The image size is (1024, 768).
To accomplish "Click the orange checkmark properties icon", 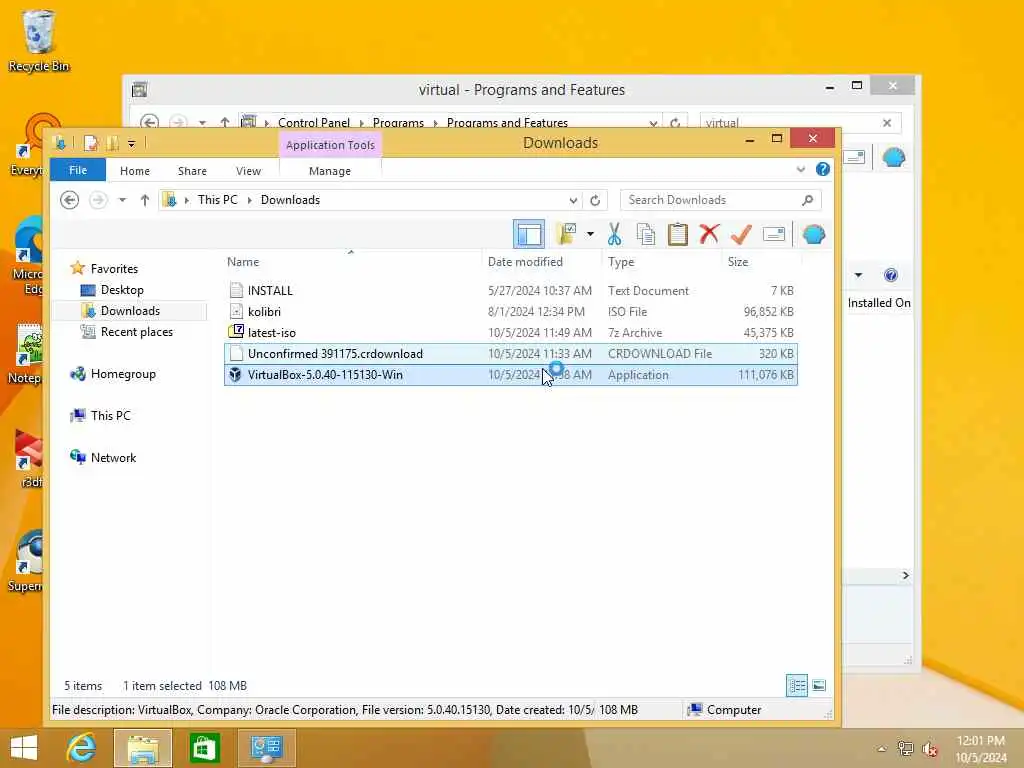I will (x=741, y=234).
